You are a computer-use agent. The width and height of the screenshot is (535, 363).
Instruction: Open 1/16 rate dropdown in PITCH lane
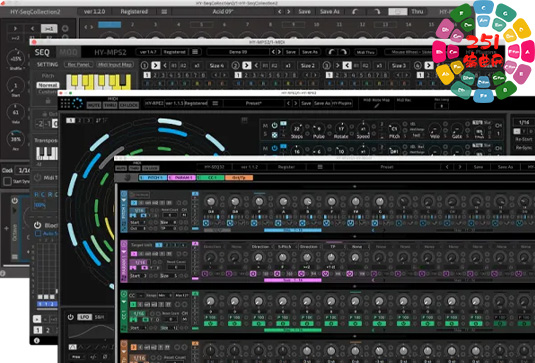coord(139,210)
